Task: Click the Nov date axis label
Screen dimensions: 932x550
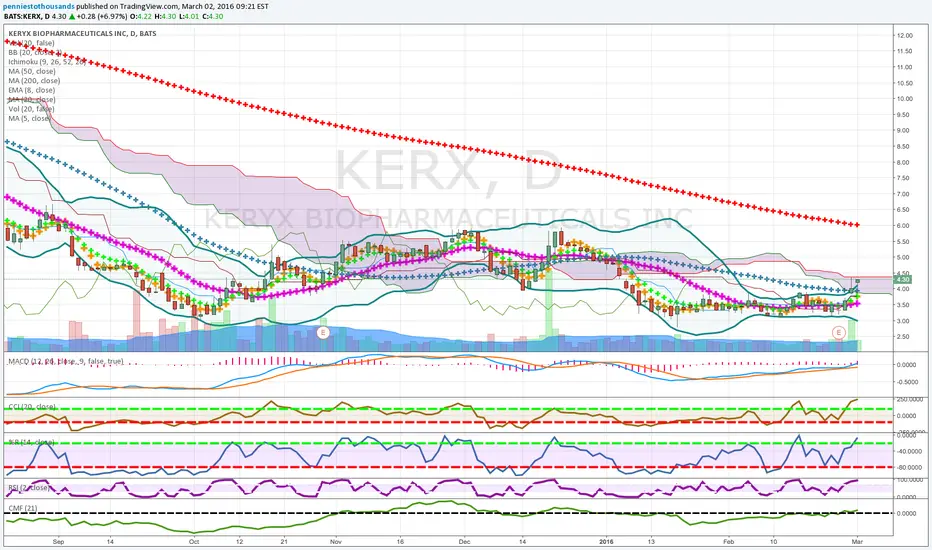Action: (336, 542)
